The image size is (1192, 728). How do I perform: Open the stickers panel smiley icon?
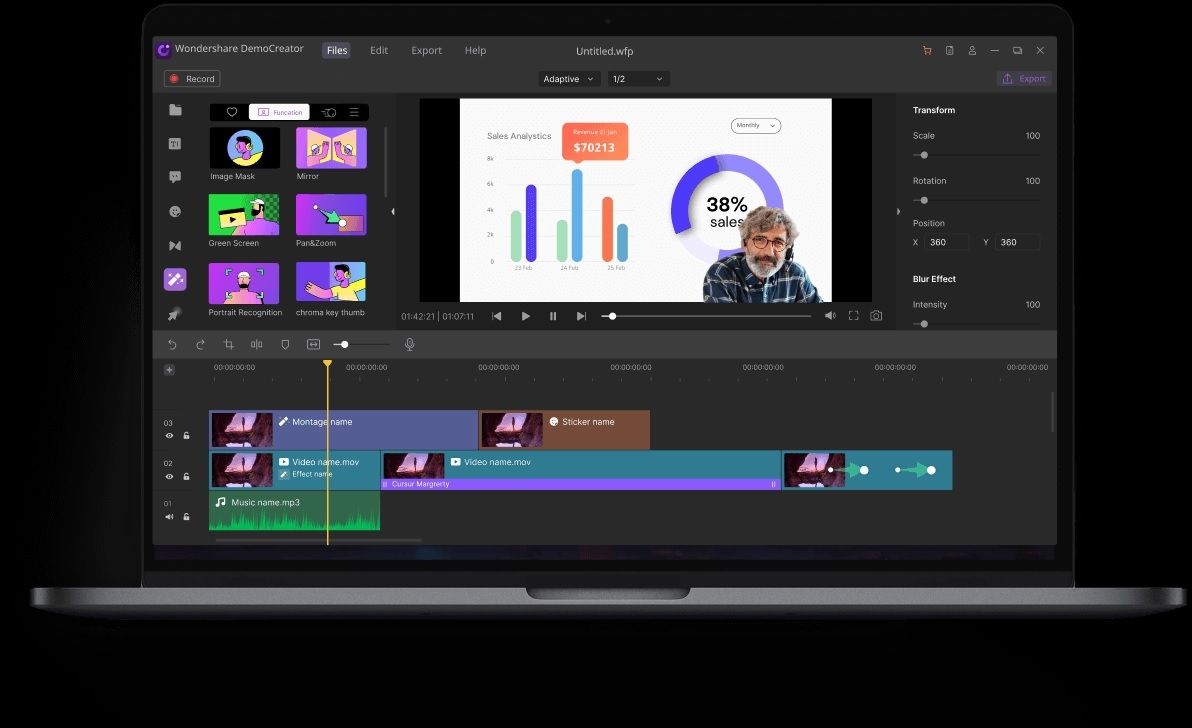pos(175,212)
